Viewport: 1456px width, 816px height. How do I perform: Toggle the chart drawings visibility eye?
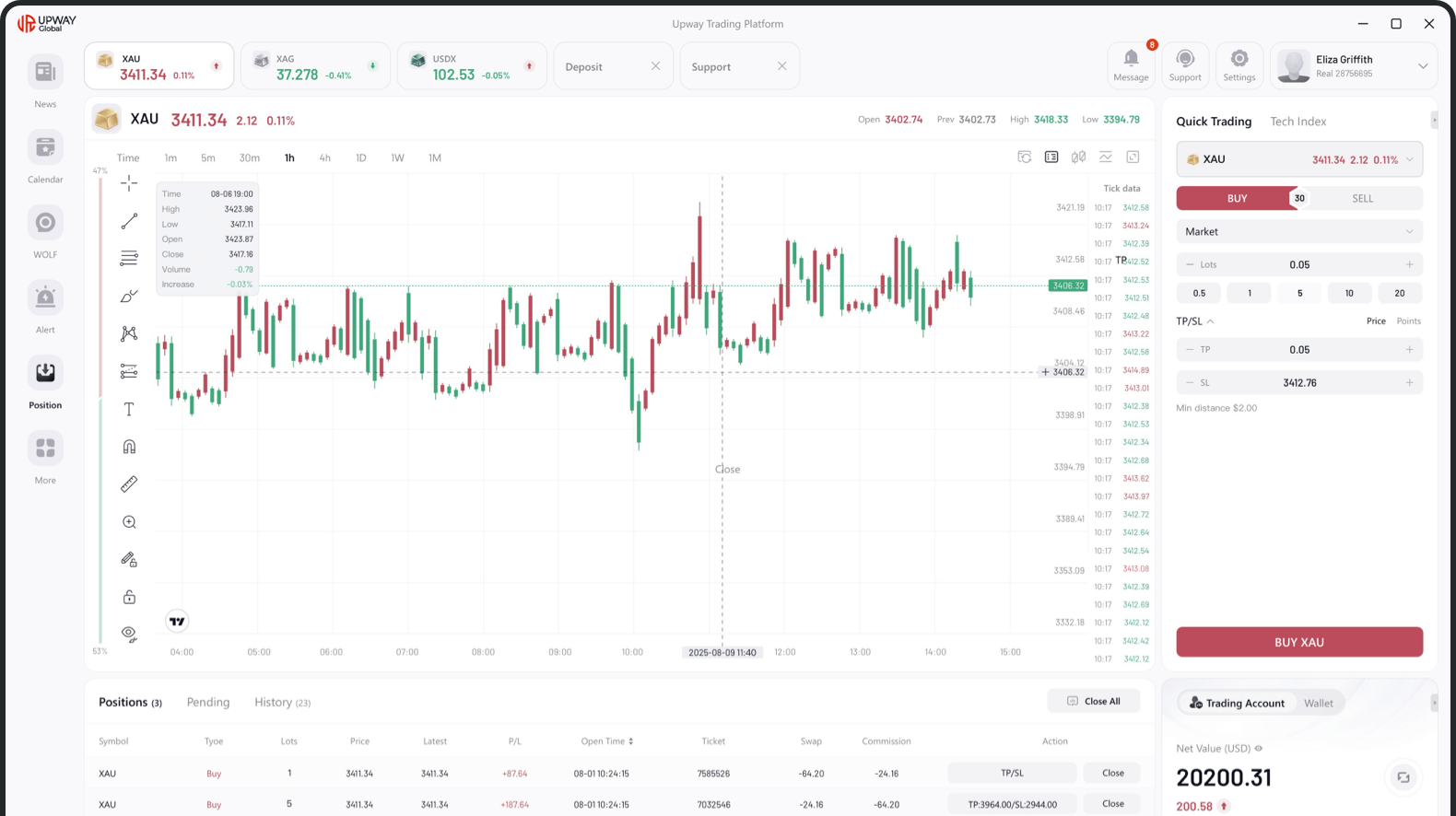click(129, 634)
